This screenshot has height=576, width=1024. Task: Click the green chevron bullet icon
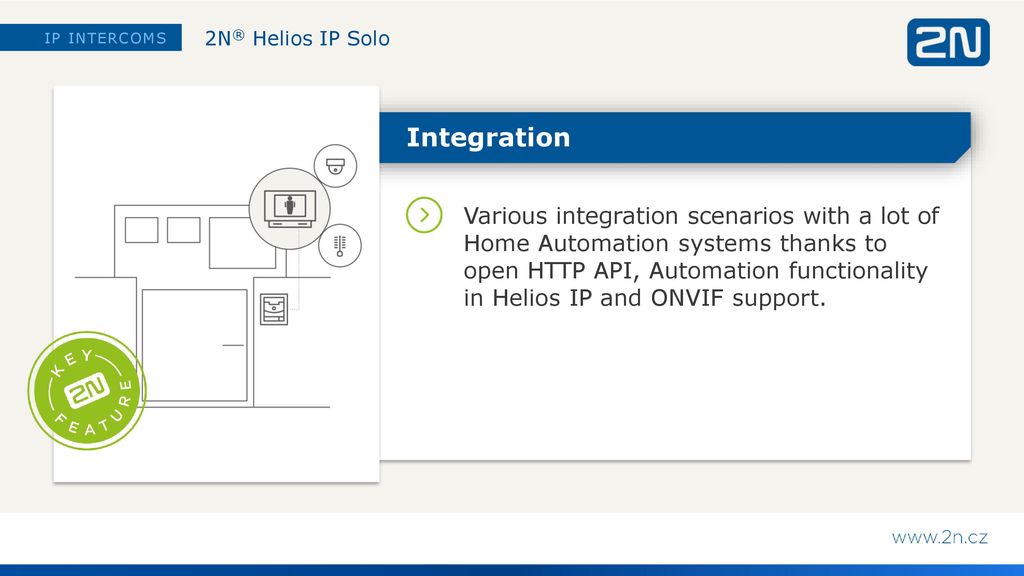[424, 215]
